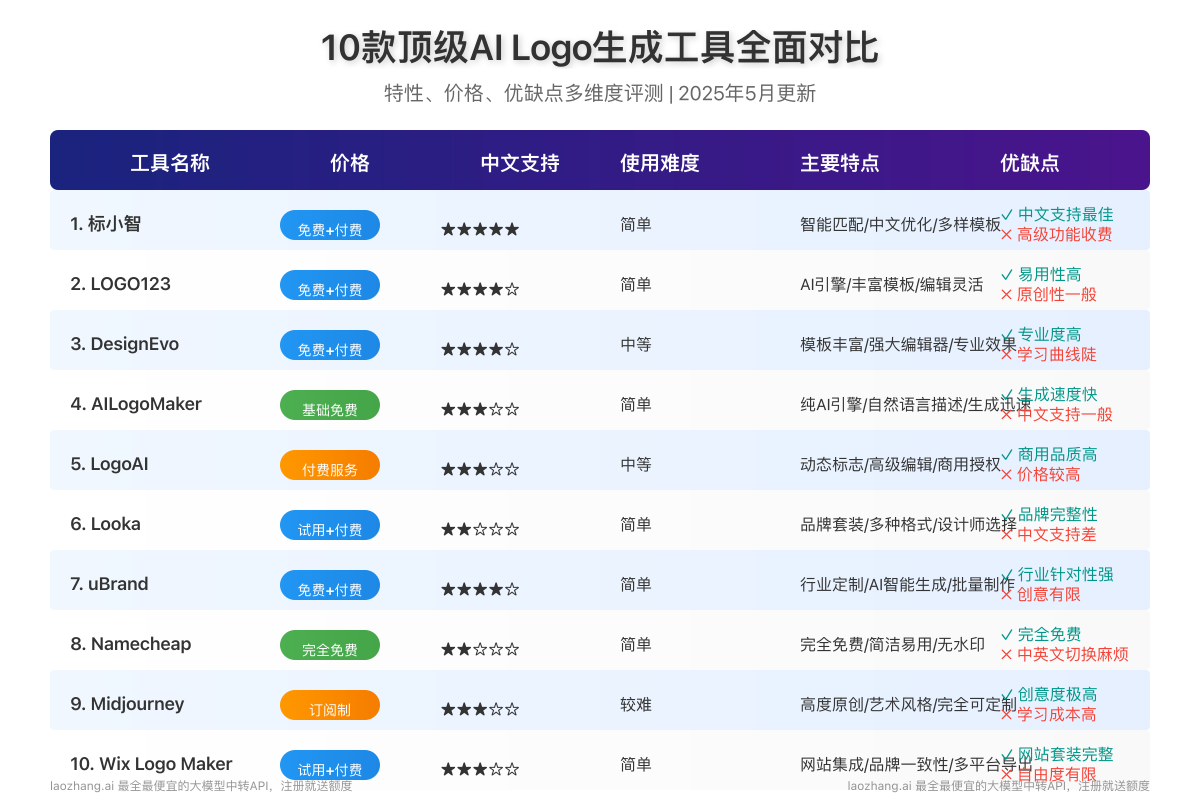Click the two-star rating for Looka
This screenshot has height=800, width=1200.
point(480,529)
